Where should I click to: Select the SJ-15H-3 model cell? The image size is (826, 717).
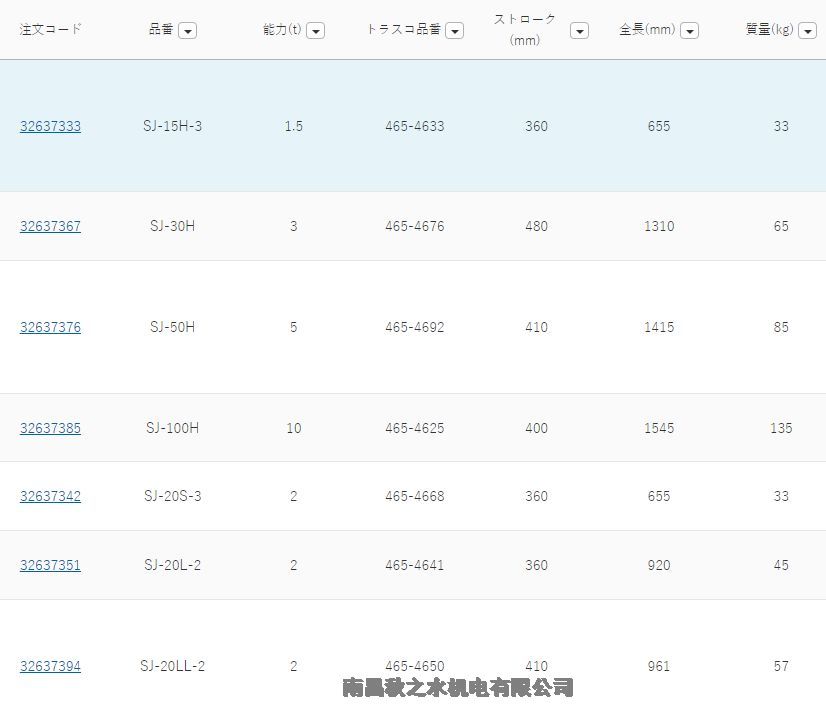[172, 127]
